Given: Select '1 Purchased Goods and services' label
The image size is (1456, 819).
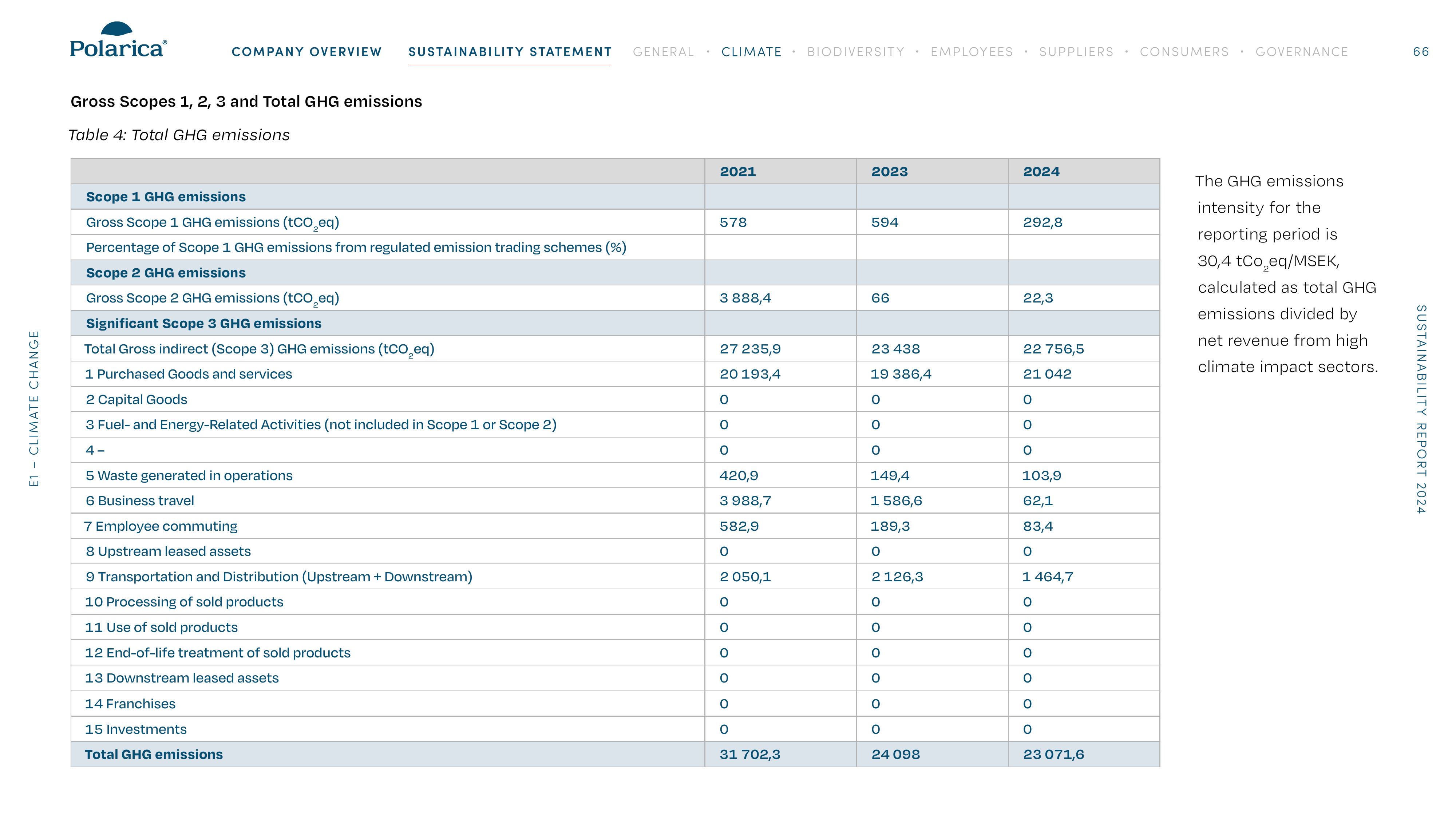Looking at the screenshot, I should [x=188, y=374].
